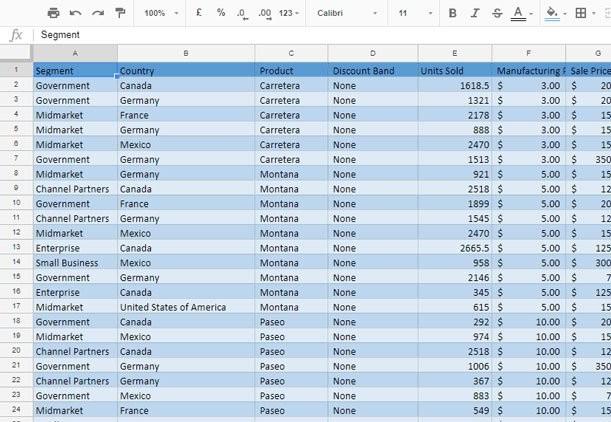The image size is (611, 422).
Task: Open the fill colour bucket
Action: 552,14
